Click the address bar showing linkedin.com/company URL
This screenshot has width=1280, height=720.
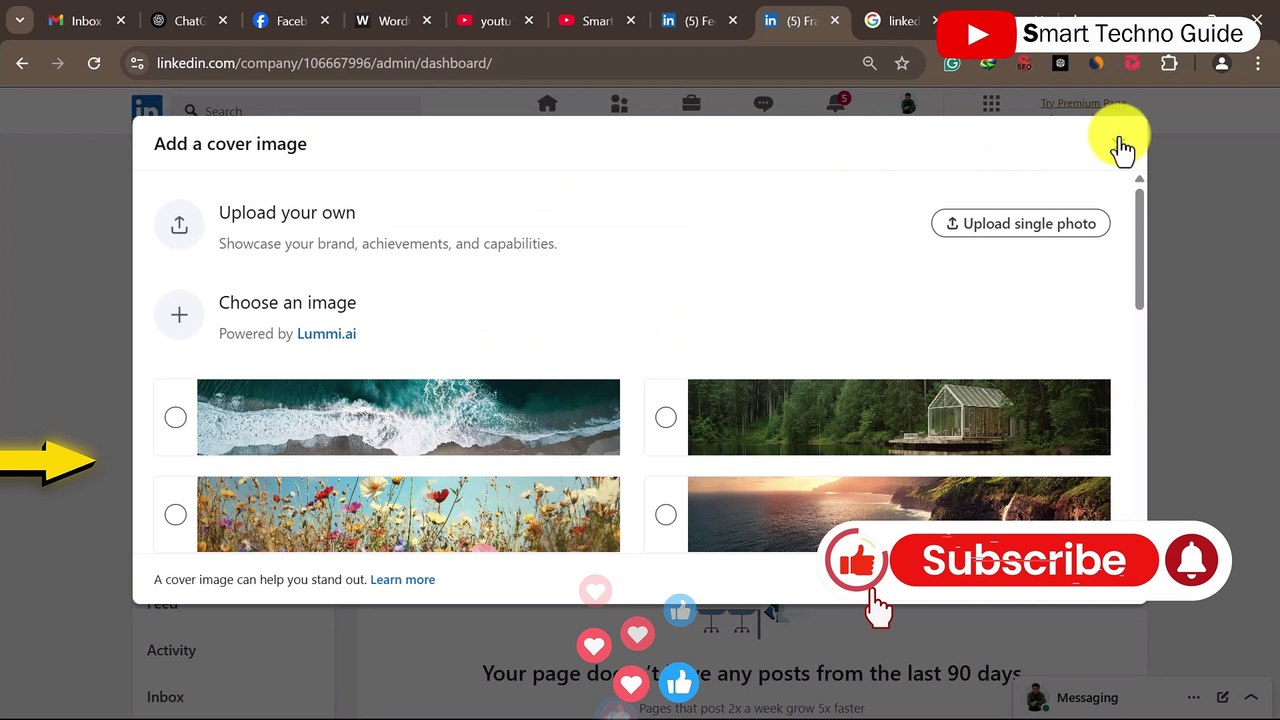coord(500,63)
